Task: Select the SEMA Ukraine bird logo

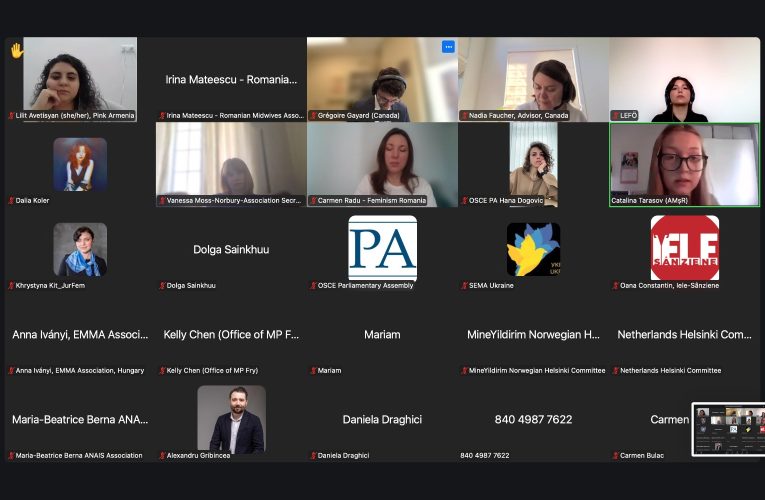Action: [533, 249]
